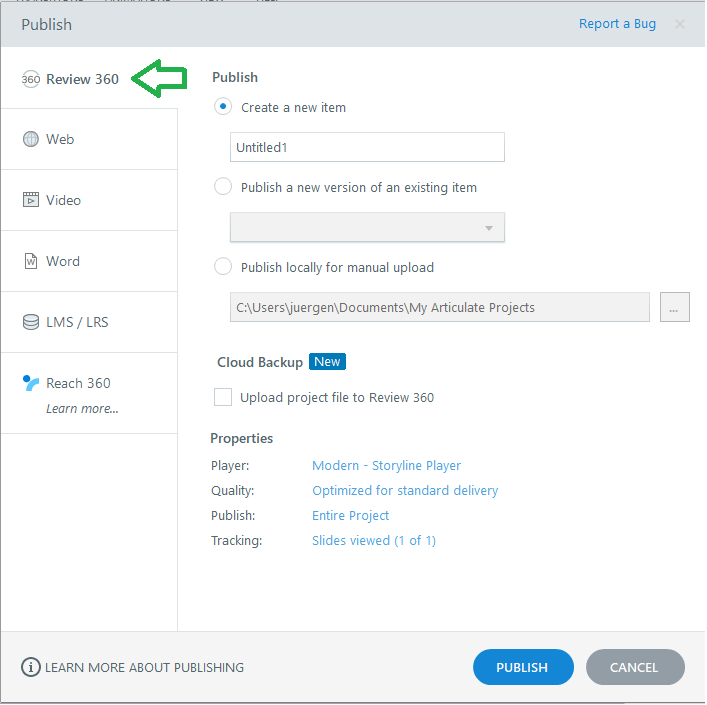The image size is (707, 705).
Task: Click the Review 360 icon in sidebar
Action: [31, 79]
